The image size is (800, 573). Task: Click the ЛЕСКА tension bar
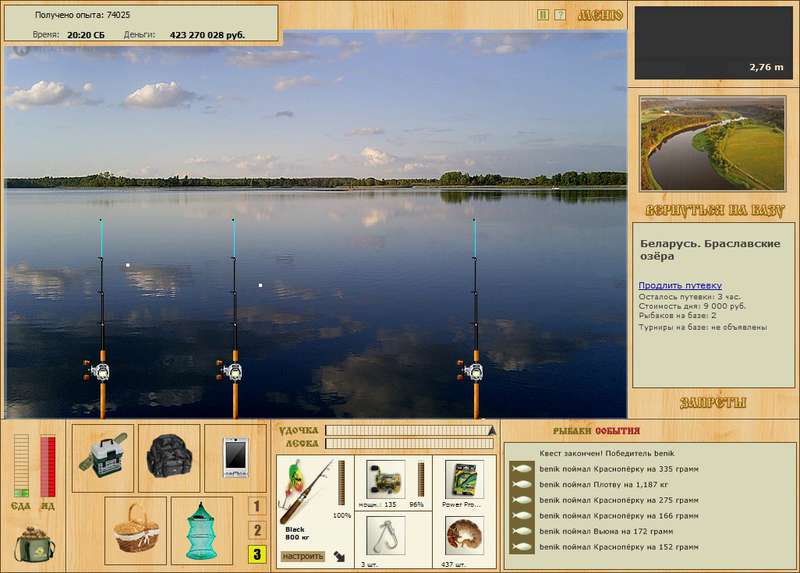[x=410, y=443]
